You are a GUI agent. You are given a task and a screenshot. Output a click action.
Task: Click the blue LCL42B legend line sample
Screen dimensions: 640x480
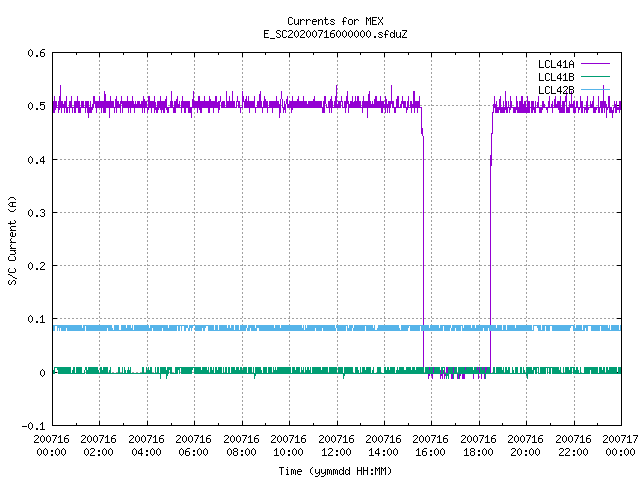pyautogui.click(x=595, y=89)
